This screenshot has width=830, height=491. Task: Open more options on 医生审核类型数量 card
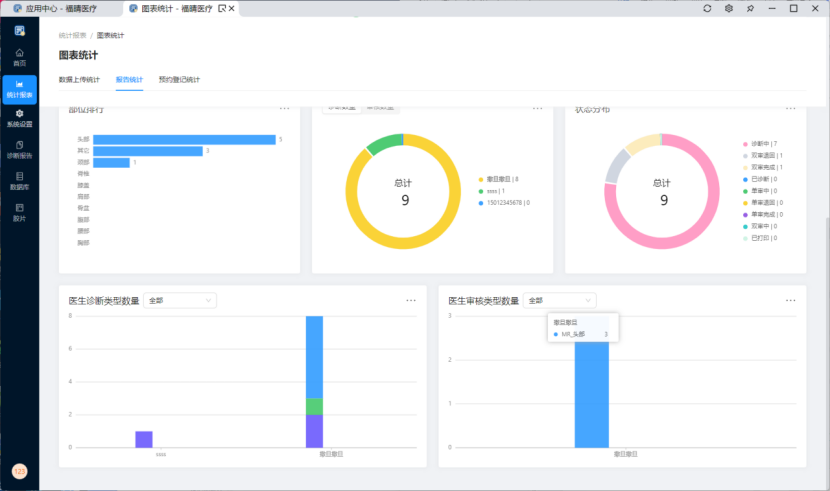point(790,300)
